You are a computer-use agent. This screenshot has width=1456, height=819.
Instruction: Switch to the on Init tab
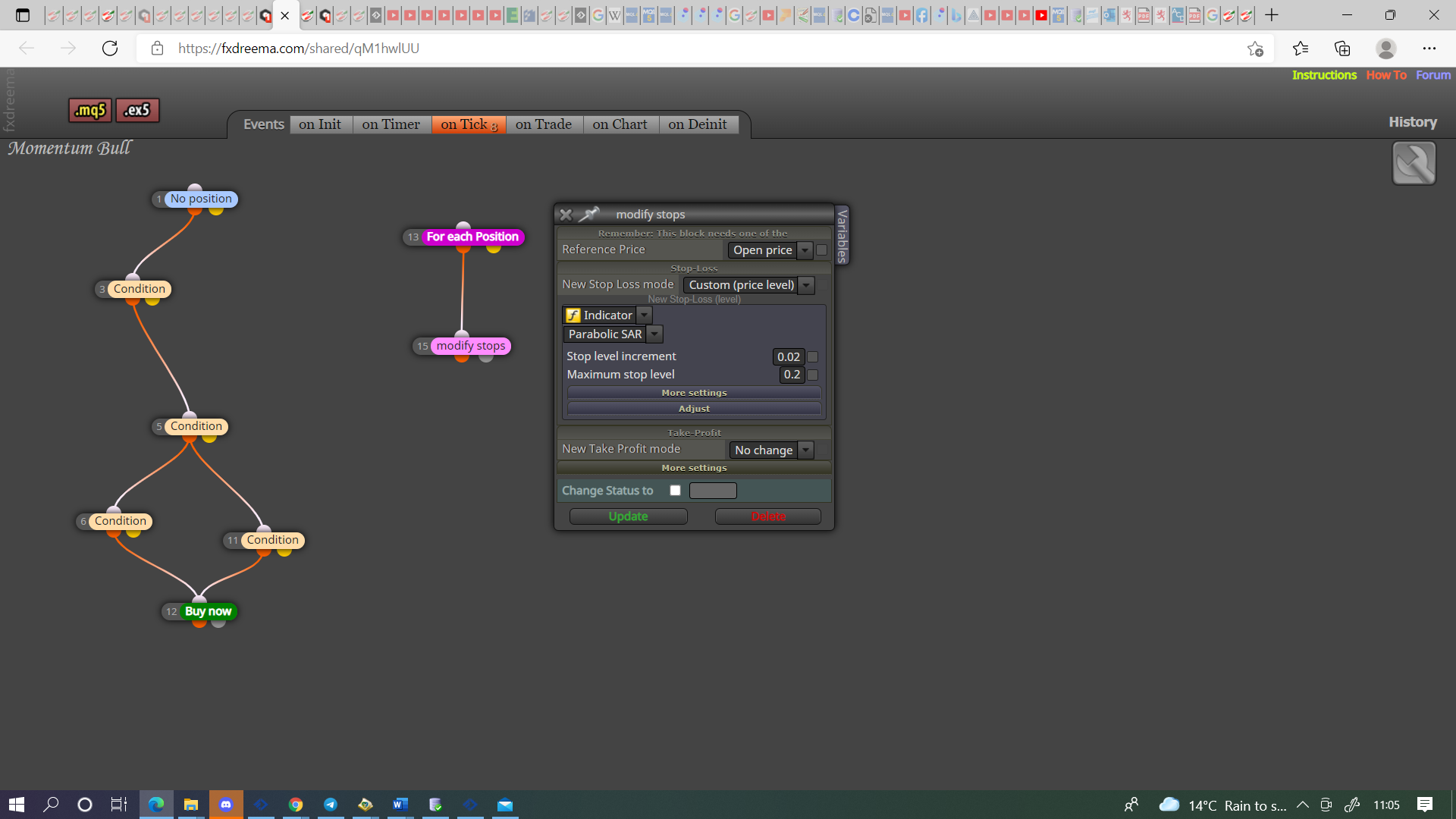pos(320,124)
